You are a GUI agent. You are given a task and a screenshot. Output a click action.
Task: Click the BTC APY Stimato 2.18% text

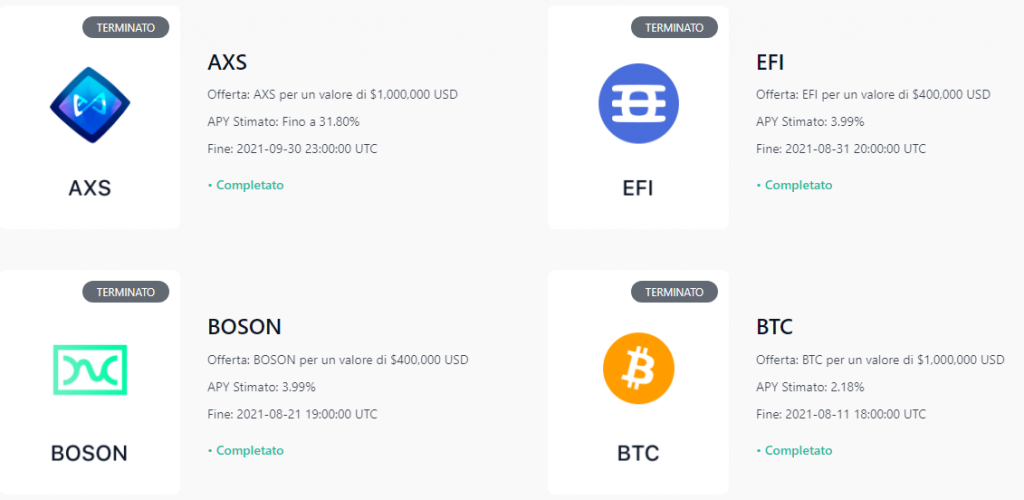point(810,387)
